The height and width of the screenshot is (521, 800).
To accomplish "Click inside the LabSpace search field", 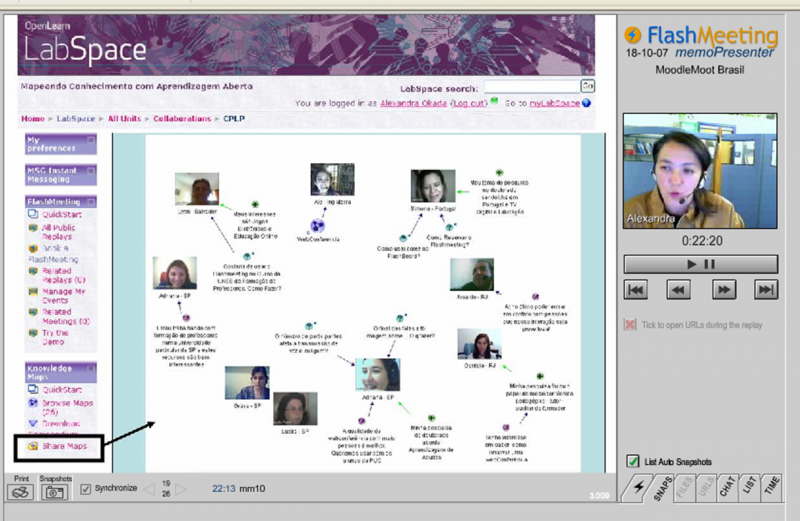I will [531, 87].
